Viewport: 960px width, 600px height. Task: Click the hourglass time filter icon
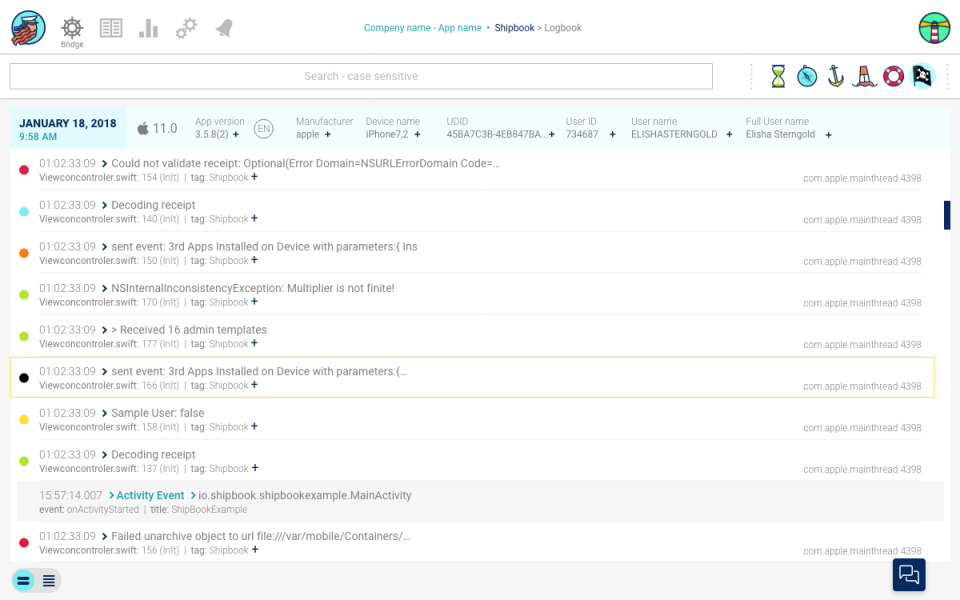[x=778, y=77]
